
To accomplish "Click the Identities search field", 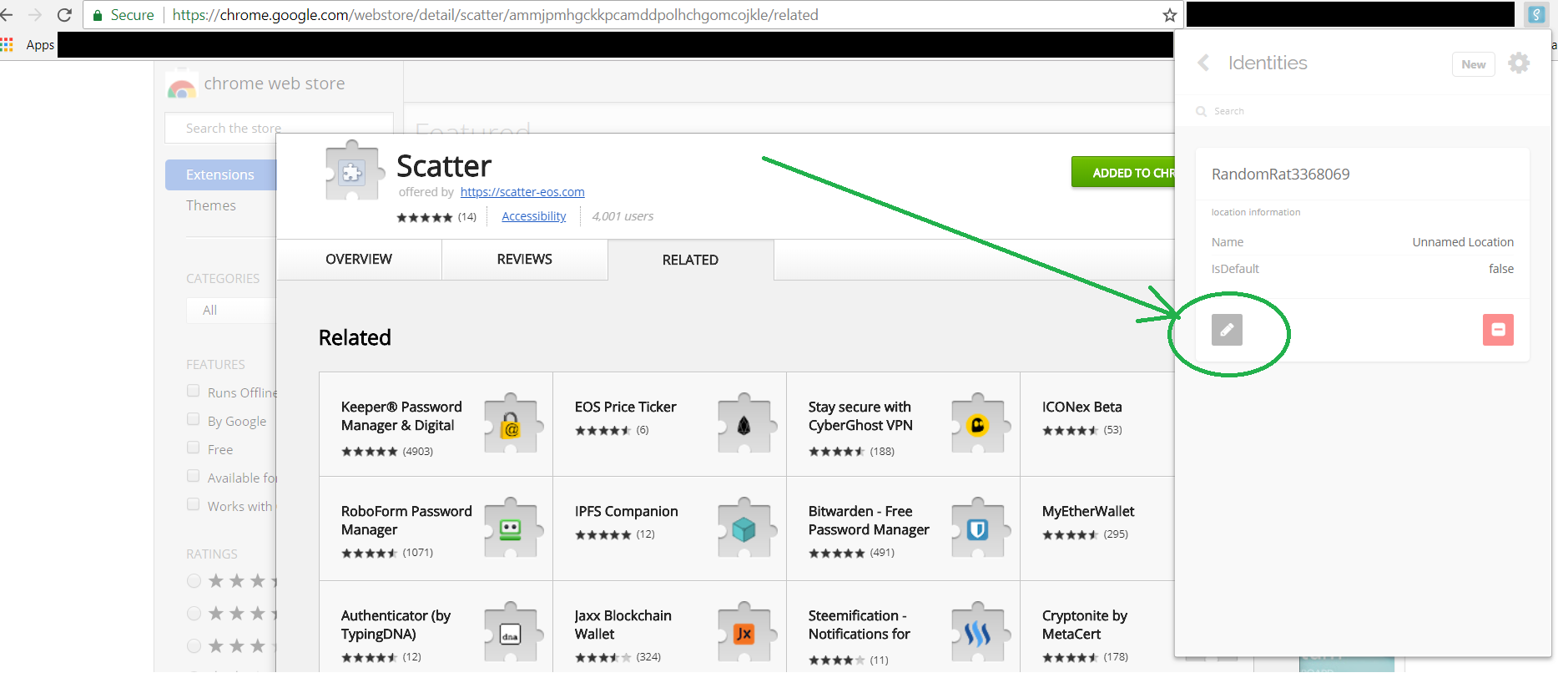I will [1362, 111].
